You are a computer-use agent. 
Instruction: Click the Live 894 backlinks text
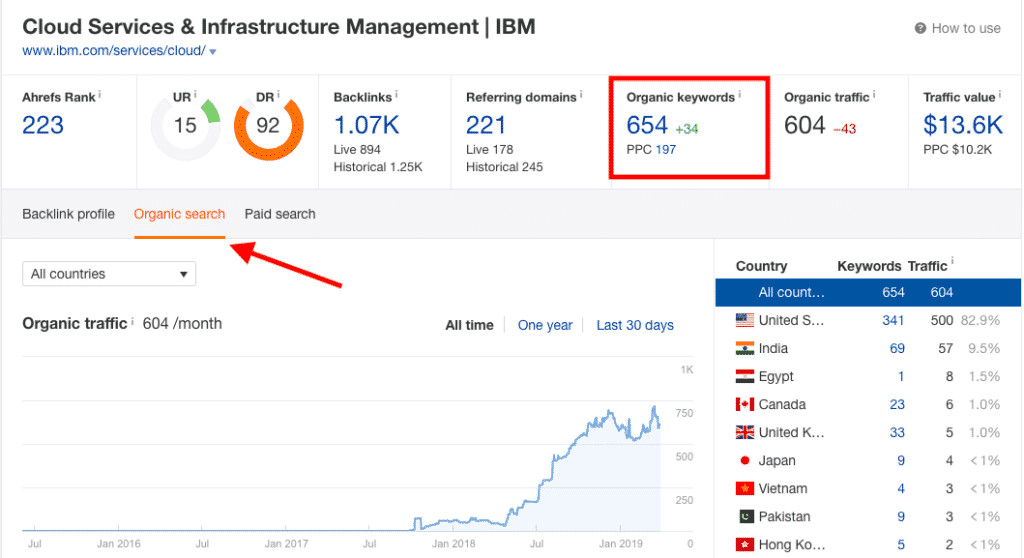pyautogui.click(x=357, y=150)
